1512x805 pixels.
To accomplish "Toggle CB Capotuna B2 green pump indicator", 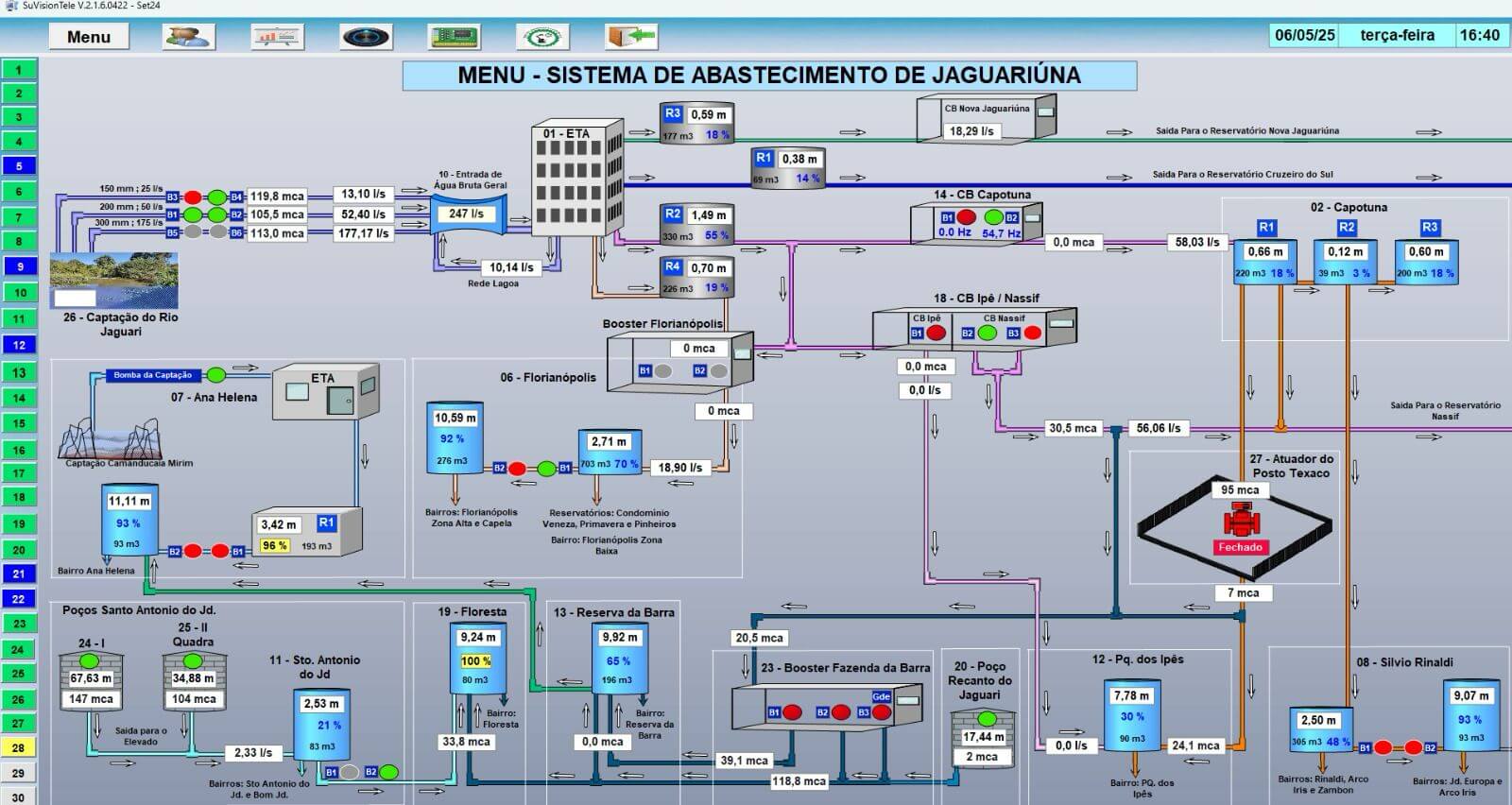I will 993,217.
